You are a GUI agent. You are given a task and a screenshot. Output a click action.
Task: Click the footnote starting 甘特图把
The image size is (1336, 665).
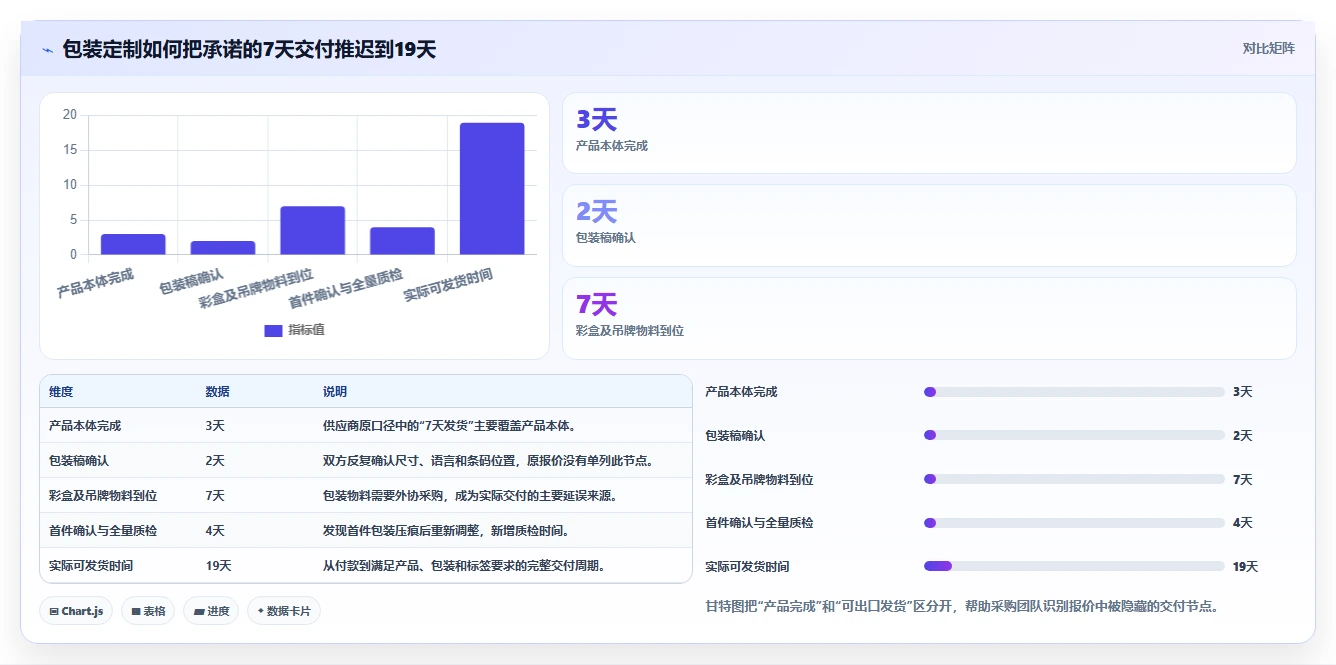tap(962, 606)
